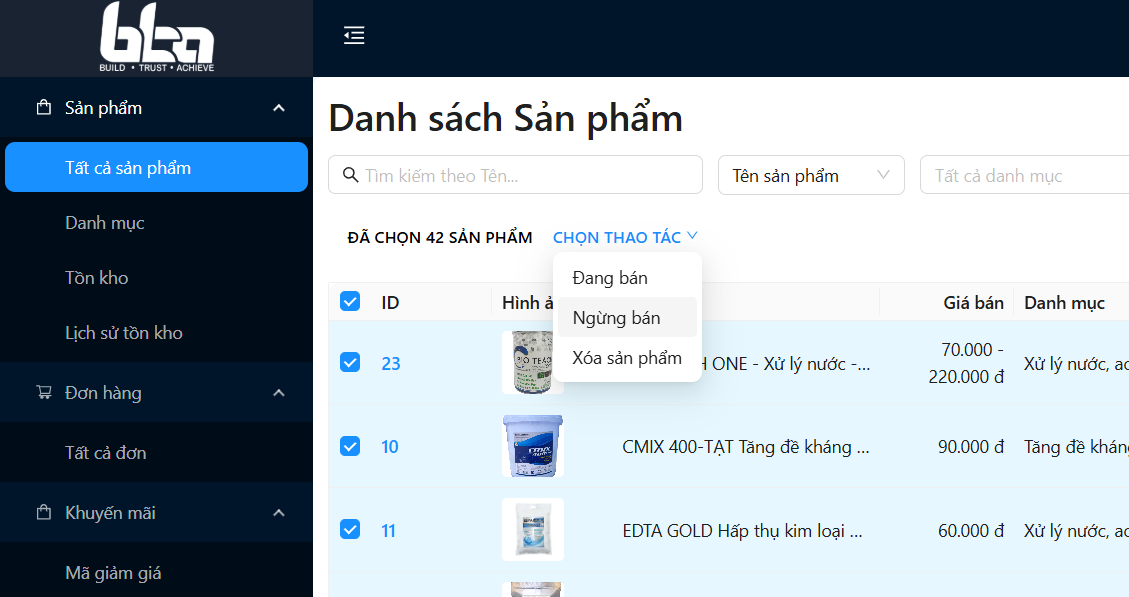Screen dimensions: 1129x597
Task: Open Lịch sử tồn kho sidebar item
Action: coord(156,332)
